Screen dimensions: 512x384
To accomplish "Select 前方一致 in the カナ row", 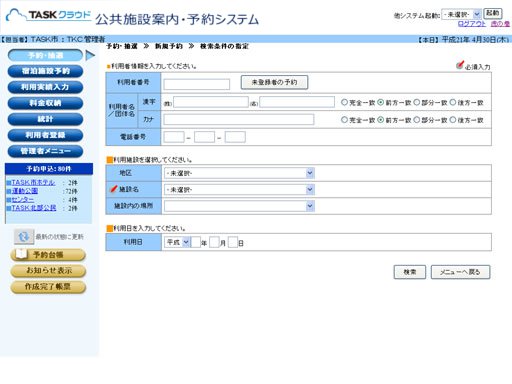I will (381, 119).
